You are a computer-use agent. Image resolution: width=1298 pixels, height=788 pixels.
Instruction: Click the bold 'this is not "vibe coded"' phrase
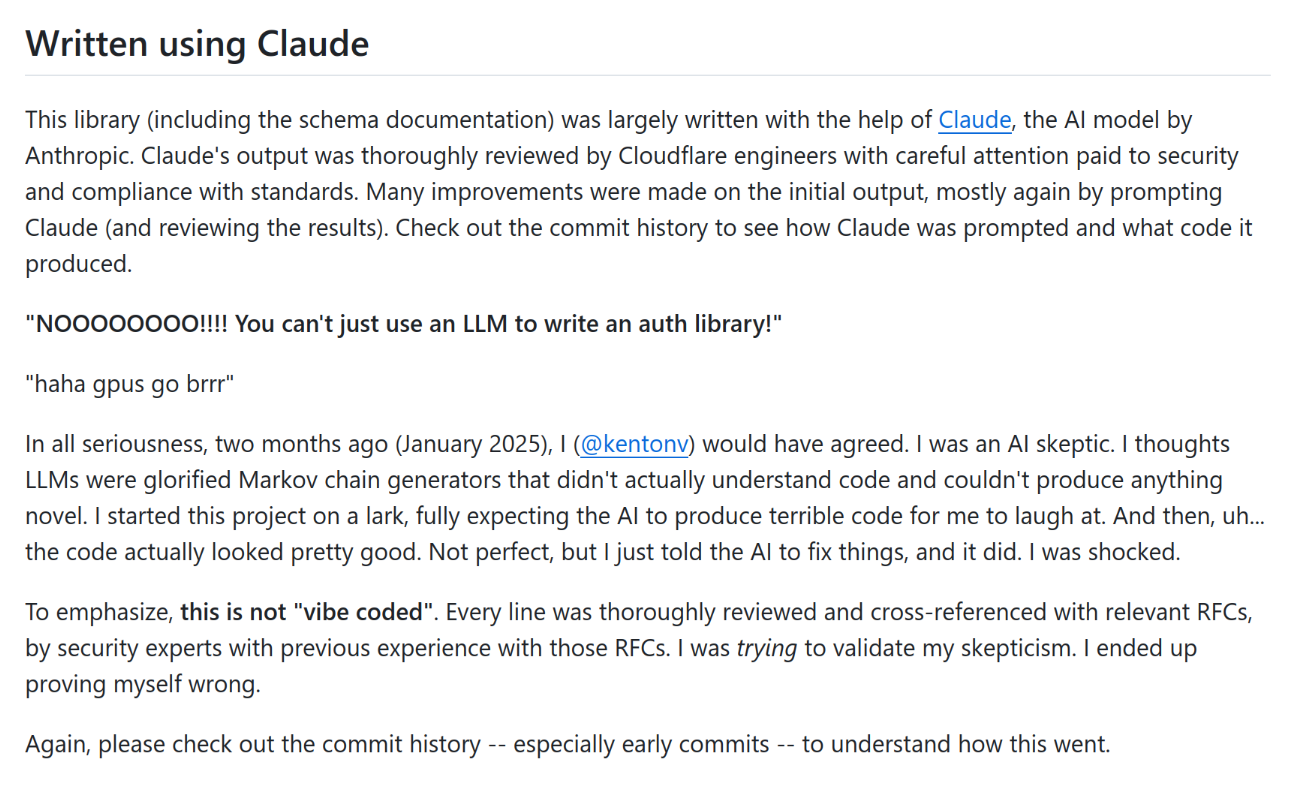point(307,612)
